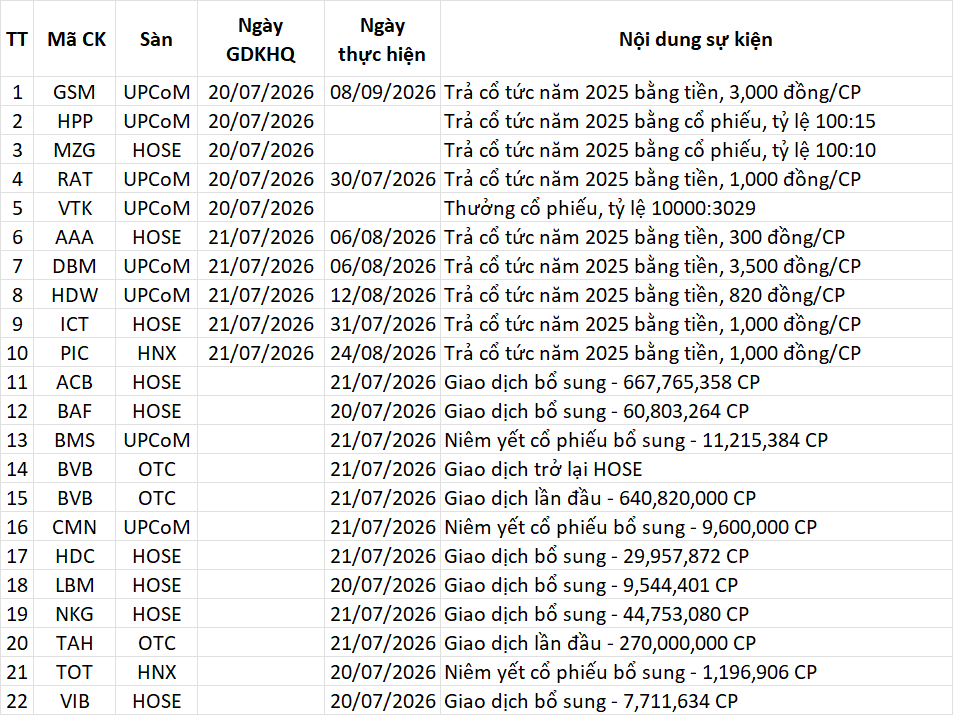
Task: Select the PIC row's HNX cell
Action: [156, 353]
